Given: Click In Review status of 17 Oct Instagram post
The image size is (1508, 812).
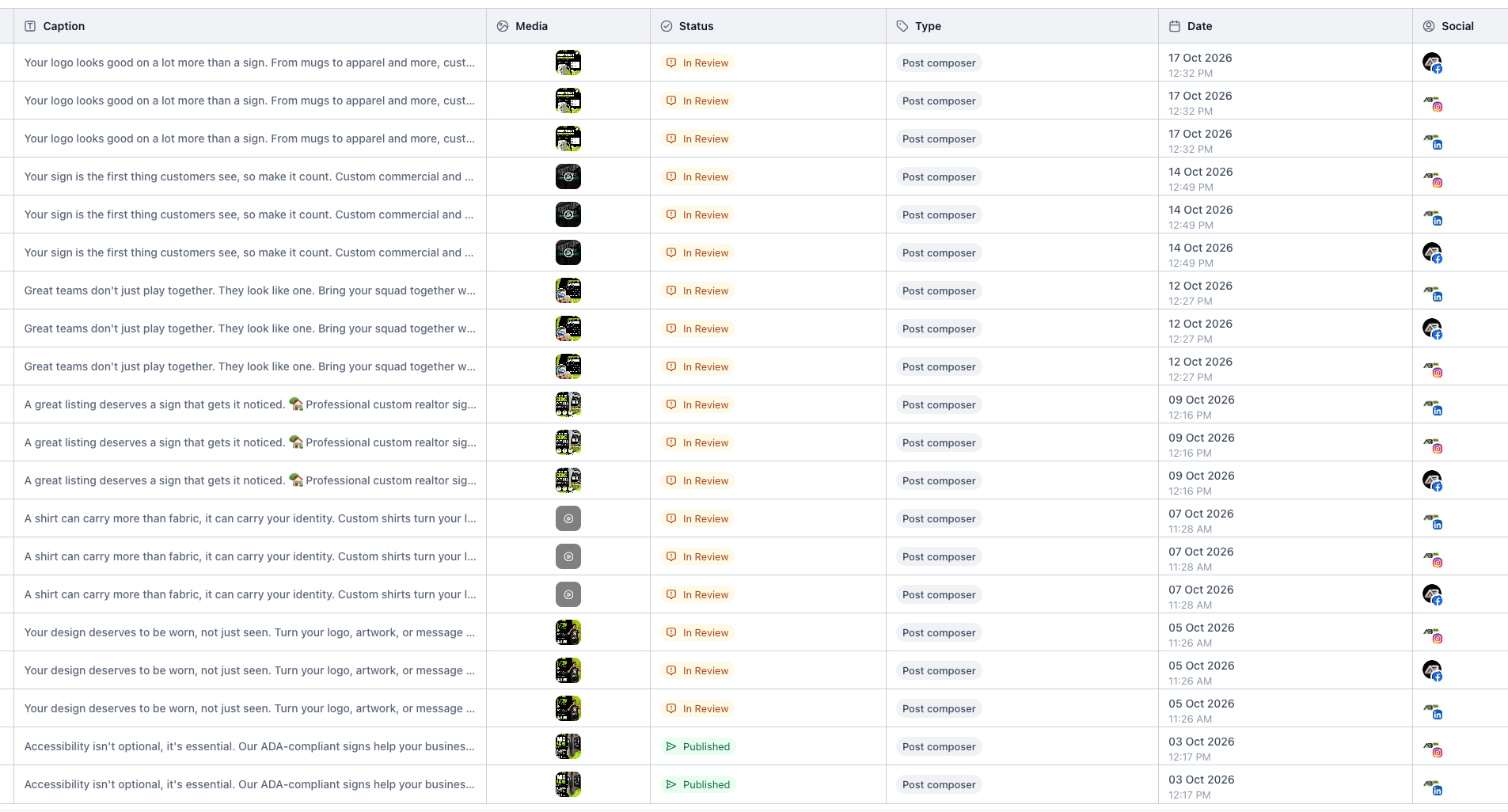Looking at the screenshot, I should (697, 101).
